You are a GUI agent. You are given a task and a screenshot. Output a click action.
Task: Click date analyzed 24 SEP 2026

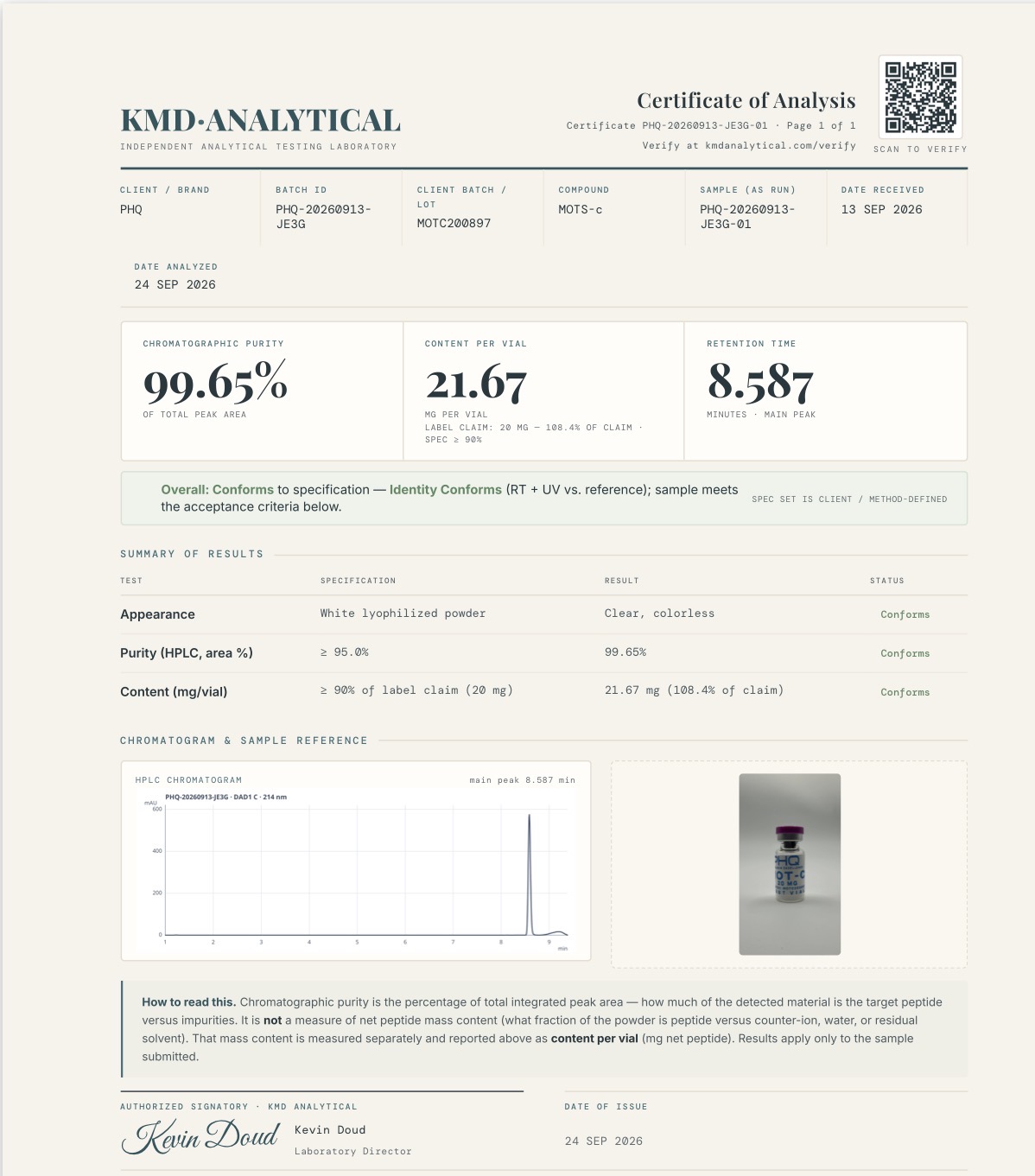175,284
